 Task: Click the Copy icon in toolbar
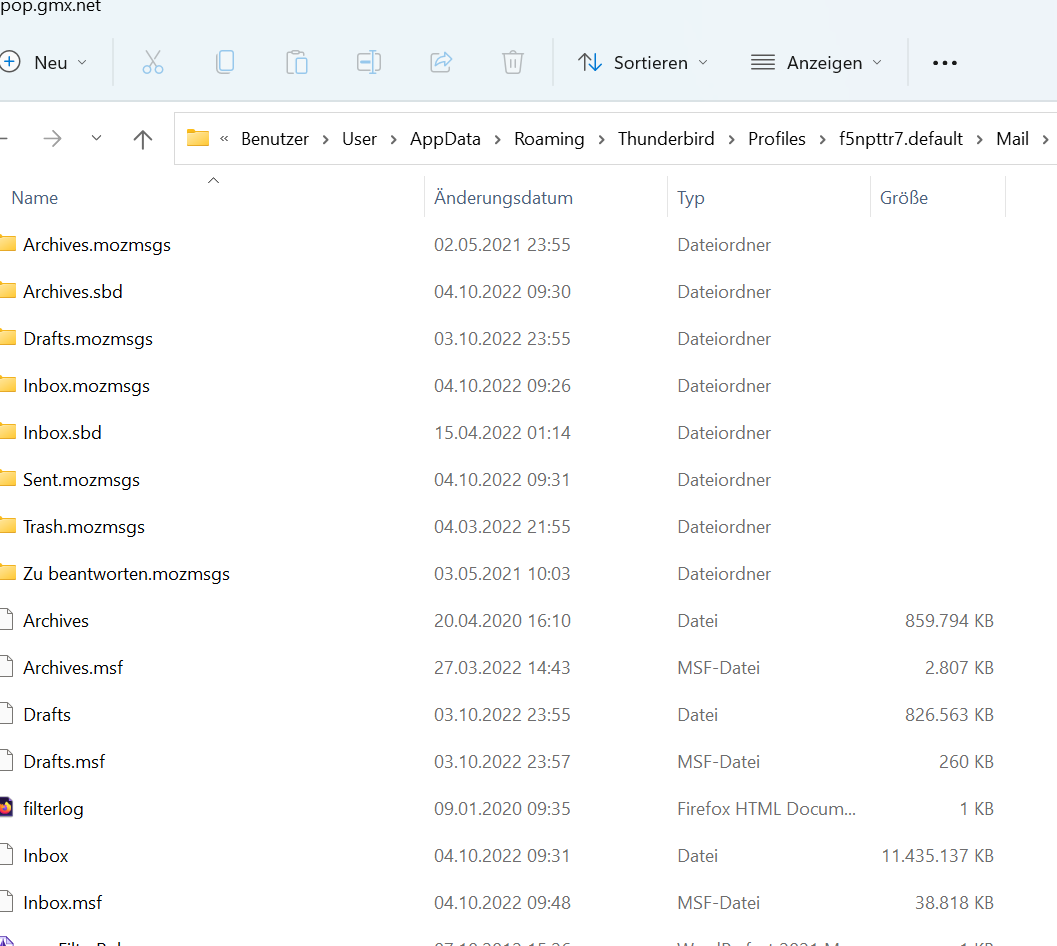tap(225, 62)
